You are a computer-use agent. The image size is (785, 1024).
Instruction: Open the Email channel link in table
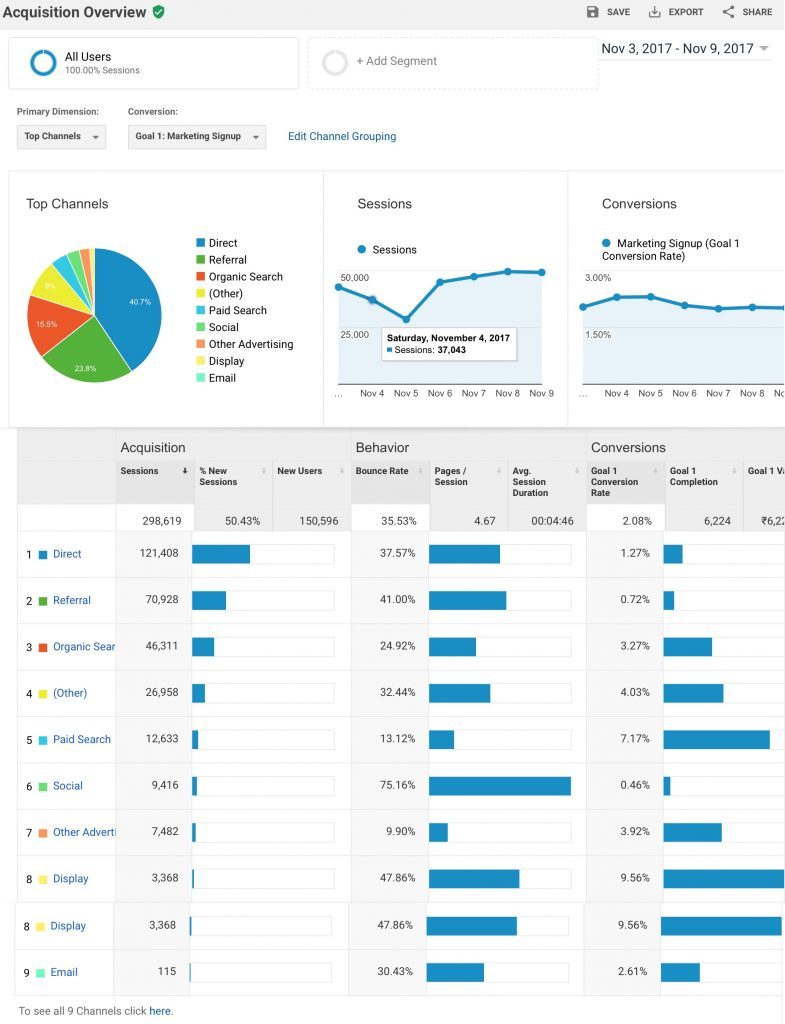pyautogui.click(x=64, y=972)
